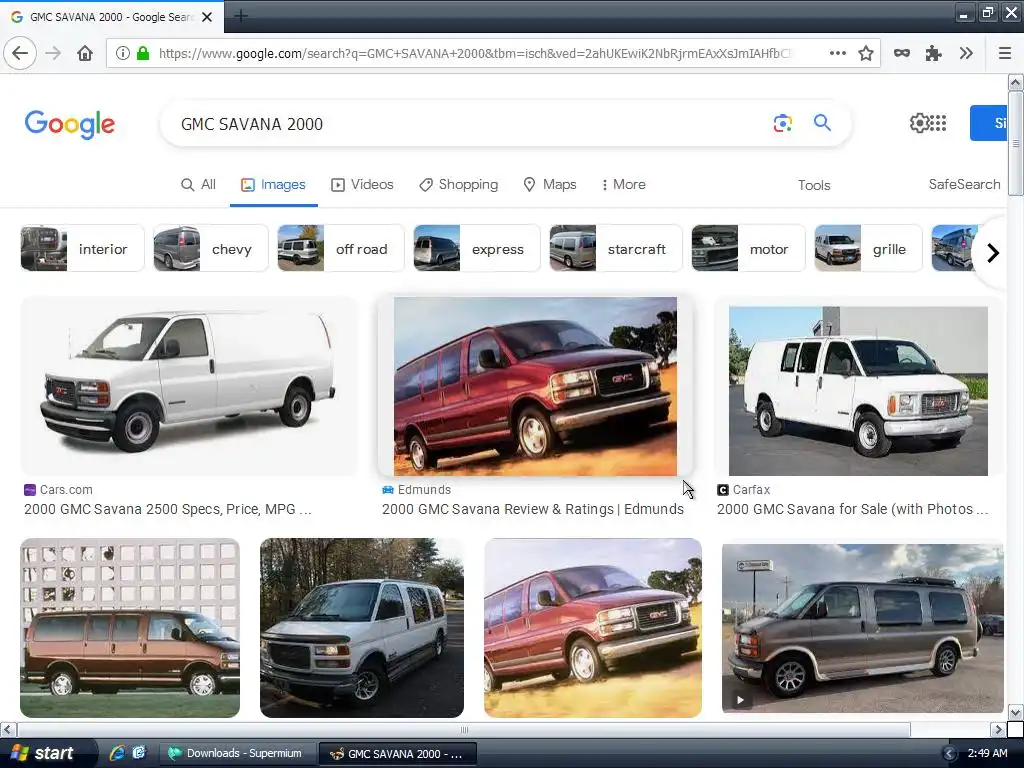Open '2000 GMC Savana for Sale' link
Screen dimensions: 1024x768
tap(852, 509)
